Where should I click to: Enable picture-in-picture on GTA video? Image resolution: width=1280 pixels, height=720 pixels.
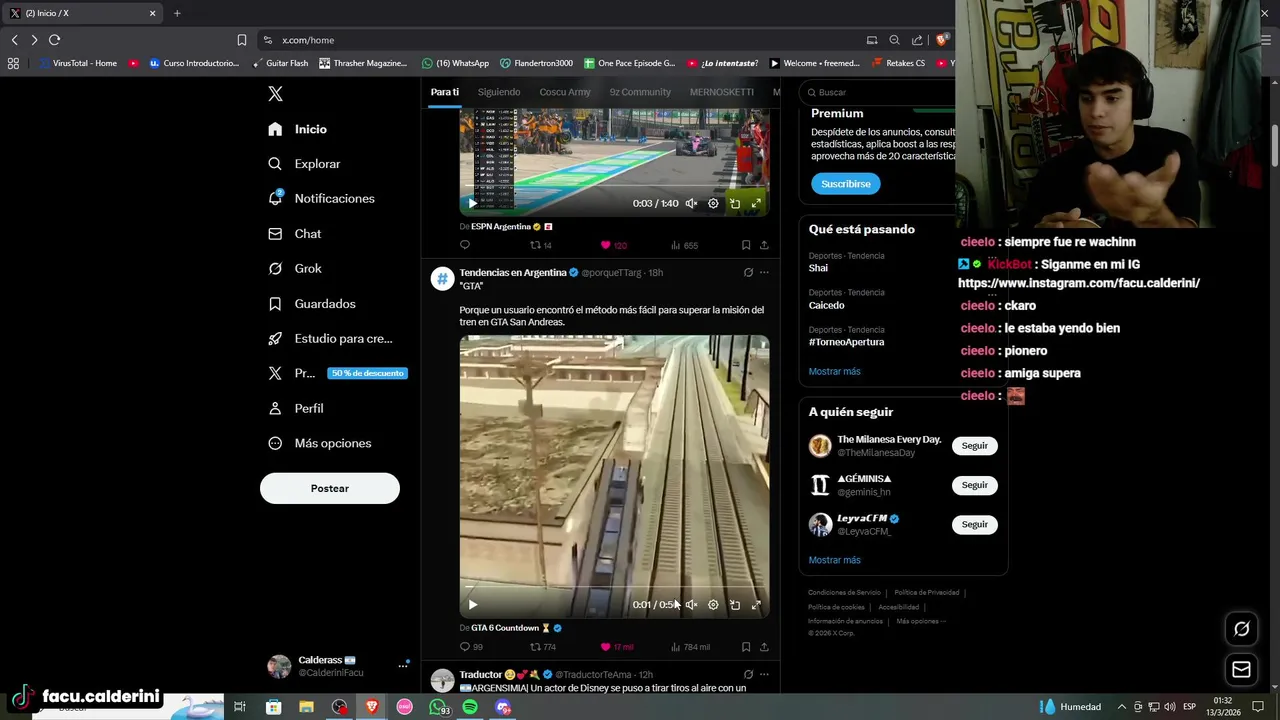click(x=735, y=605)
